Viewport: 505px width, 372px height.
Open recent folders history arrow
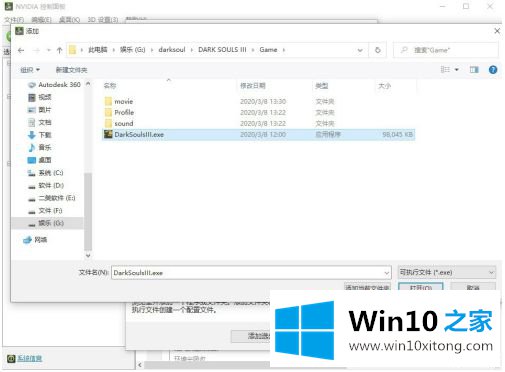click(x=49, y=50)
